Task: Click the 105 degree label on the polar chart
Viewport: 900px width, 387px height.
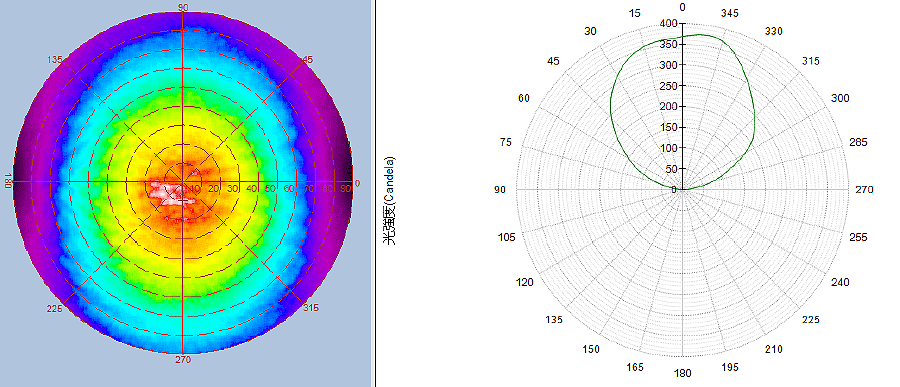Action: (507, 238)
